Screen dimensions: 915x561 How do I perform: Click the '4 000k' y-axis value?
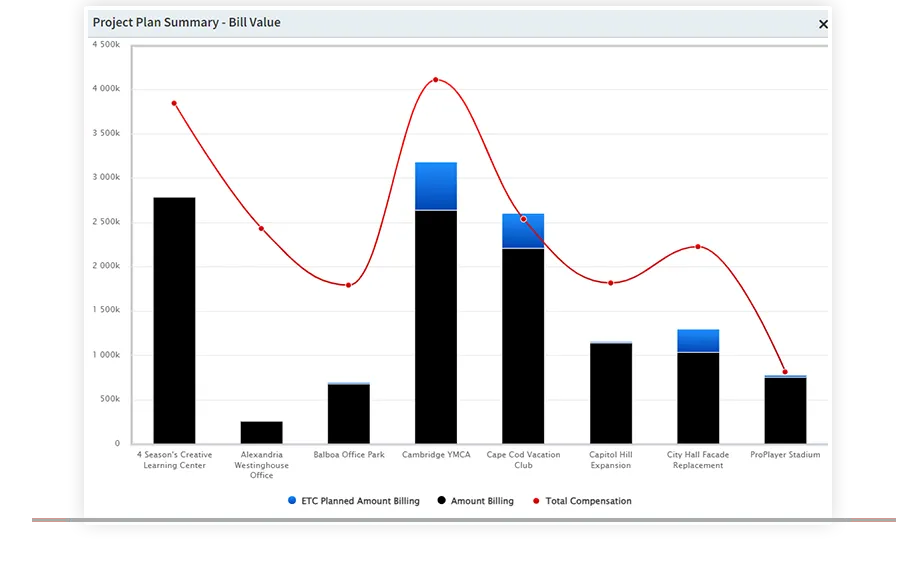click(x=106, y=89)
